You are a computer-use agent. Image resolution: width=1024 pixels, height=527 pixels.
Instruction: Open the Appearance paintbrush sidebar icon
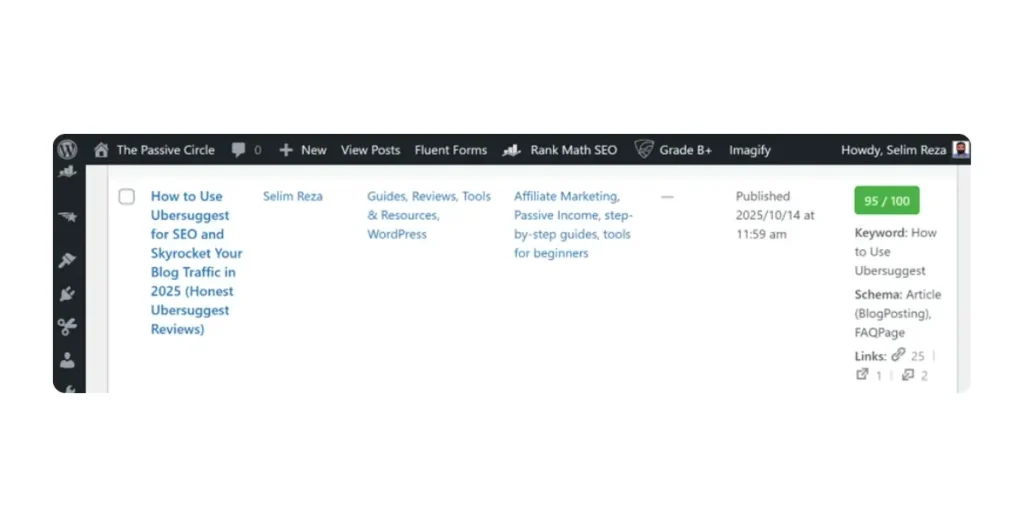[x=68, y=260]
